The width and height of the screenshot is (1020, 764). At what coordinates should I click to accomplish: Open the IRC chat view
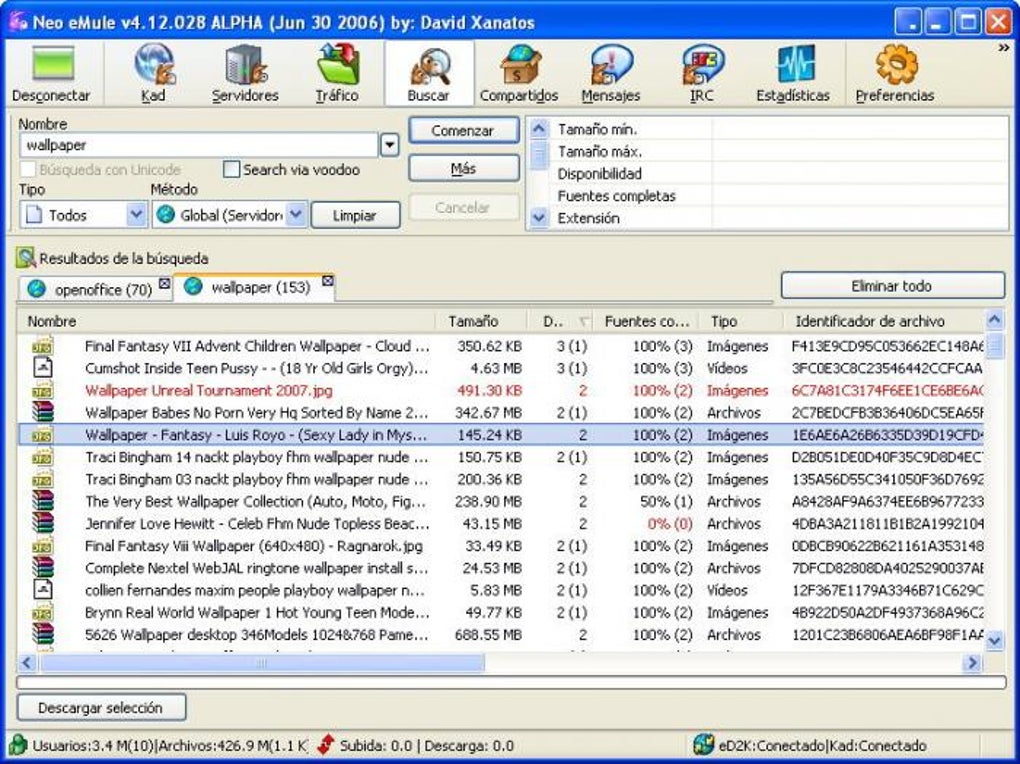pyautogui.click(x=702, y=72)
